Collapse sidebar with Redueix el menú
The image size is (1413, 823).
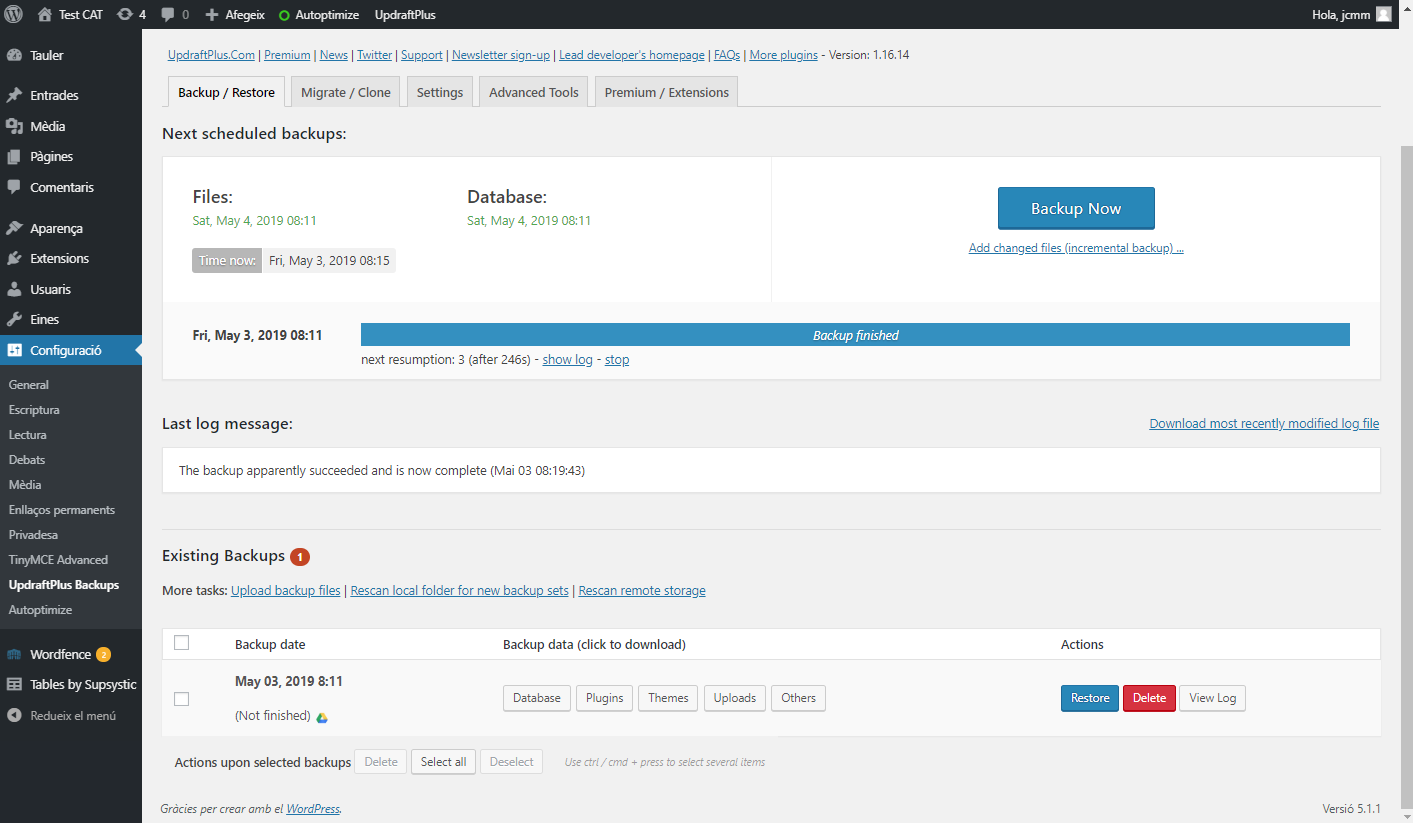click(x=71, y=715)
